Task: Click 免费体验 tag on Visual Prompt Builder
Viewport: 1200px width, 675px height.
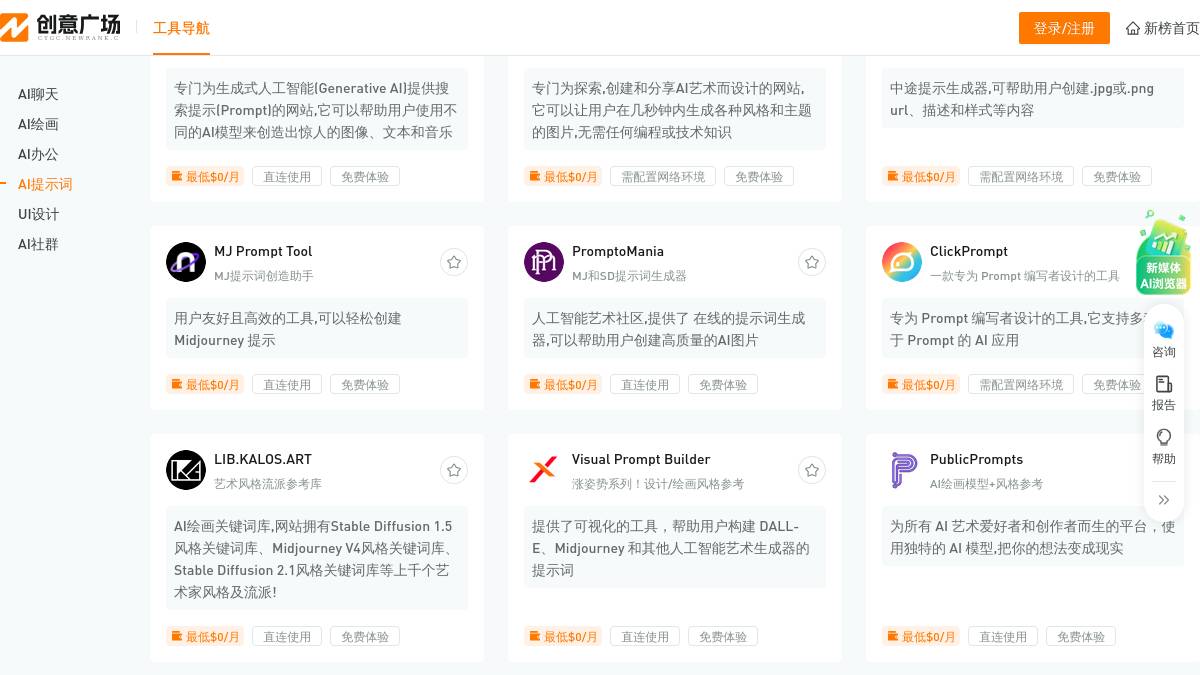Action: (723, 636)
